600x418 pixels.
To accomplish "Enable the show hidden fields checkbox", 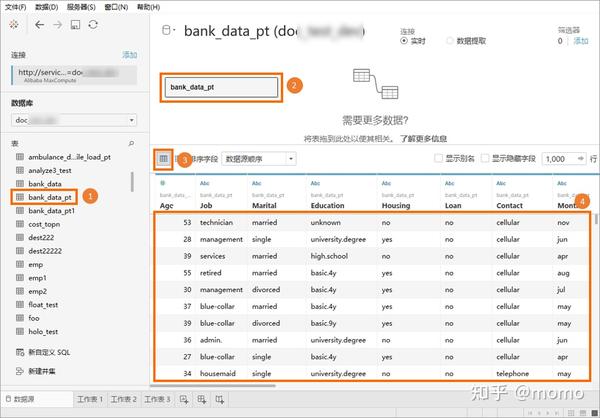I will click(485, 158).
